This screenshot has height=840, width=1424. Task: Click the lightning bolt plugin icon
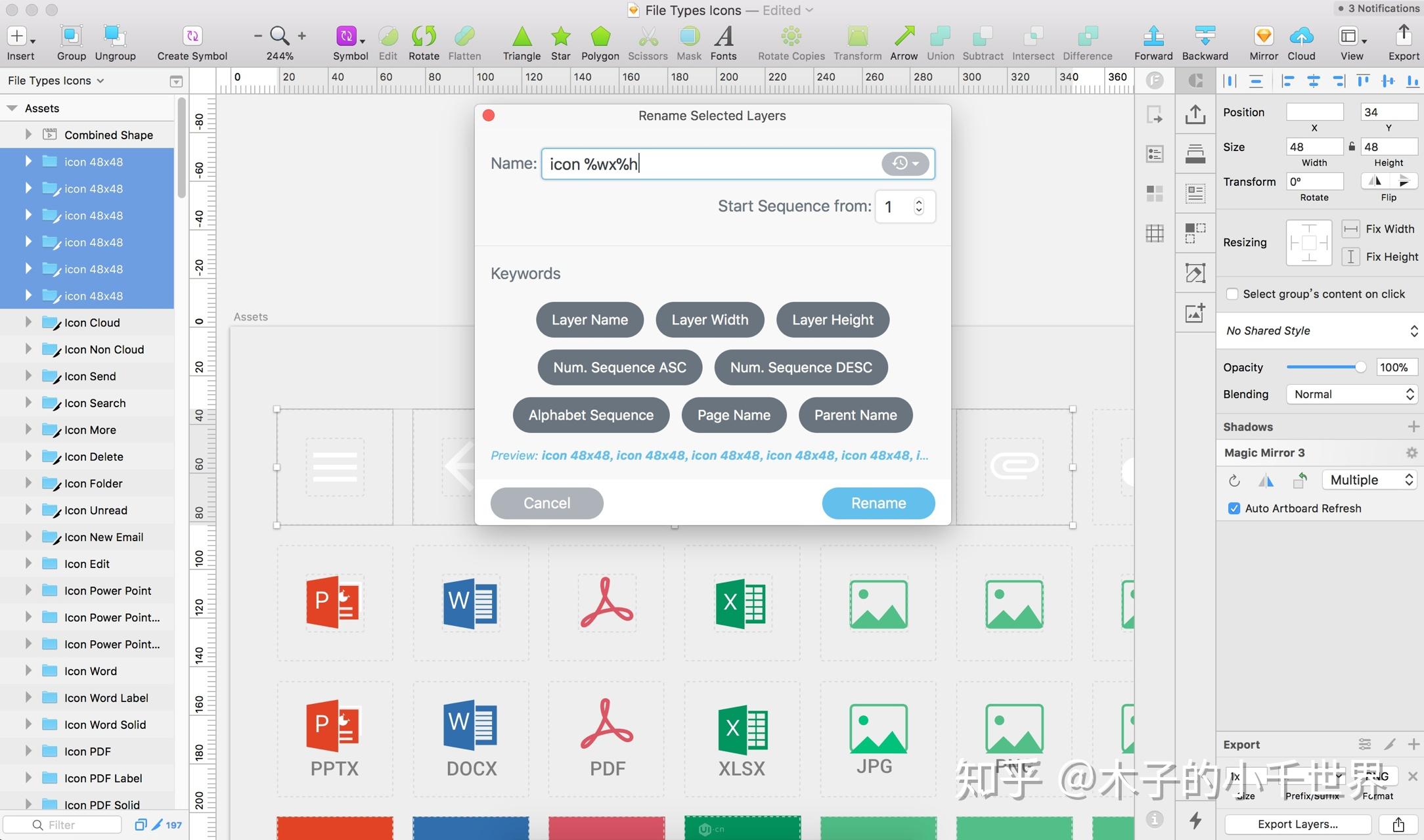coord(1195,820)
